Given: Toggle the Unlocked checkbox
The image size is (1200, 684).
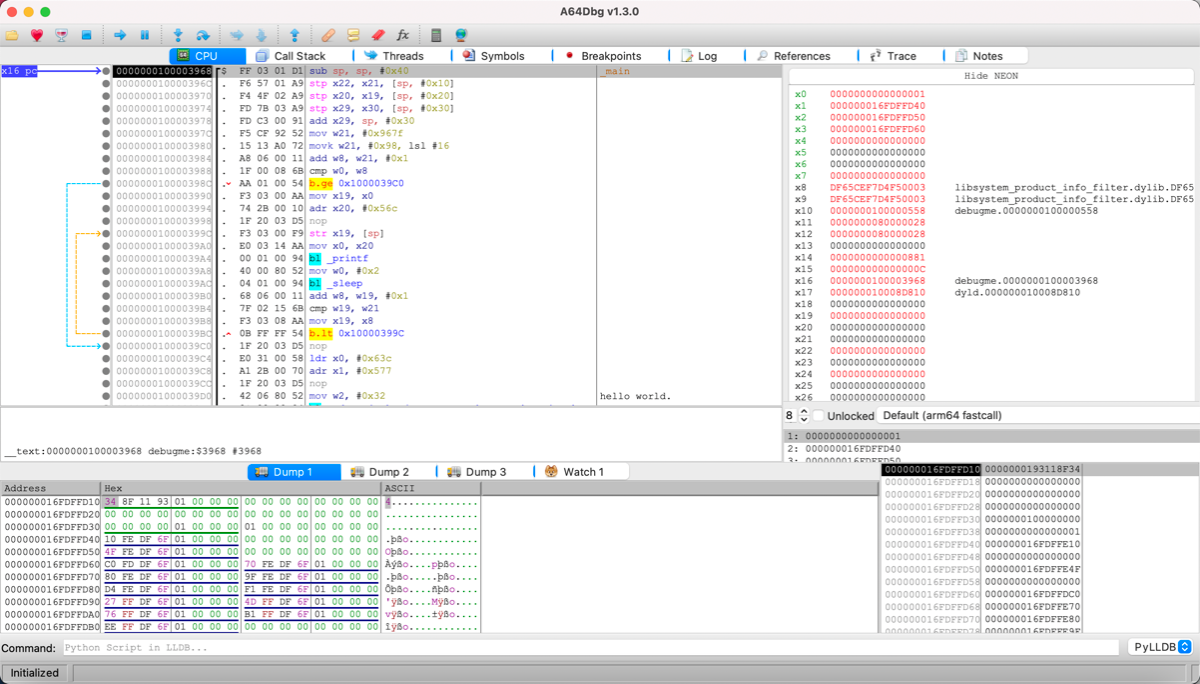Looking at the screenshot, I should pyautogui.click(x=818, y=415).
